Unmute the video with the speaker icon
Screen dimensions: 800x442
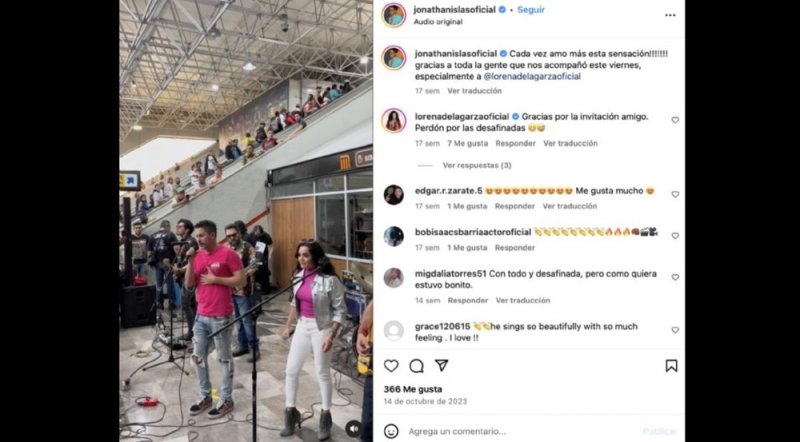tap(353, 428)
